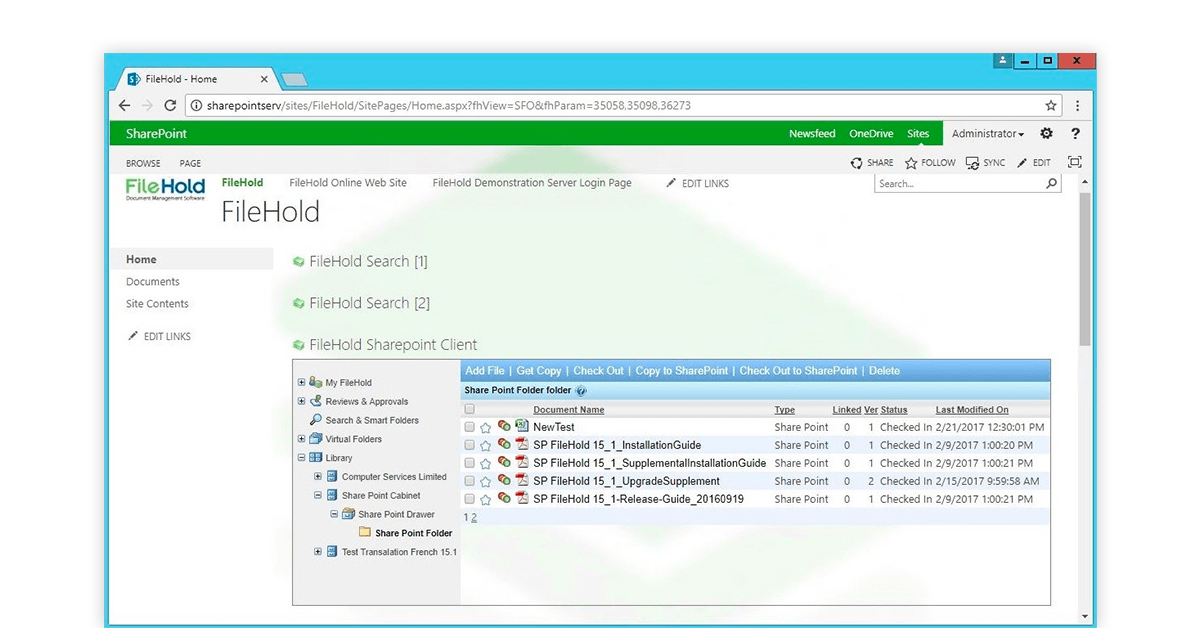The height and width of the screenshot is (628, 1200).
Task: Click the Search & Smart Folders magnifier icon
Action: [316, 420]
